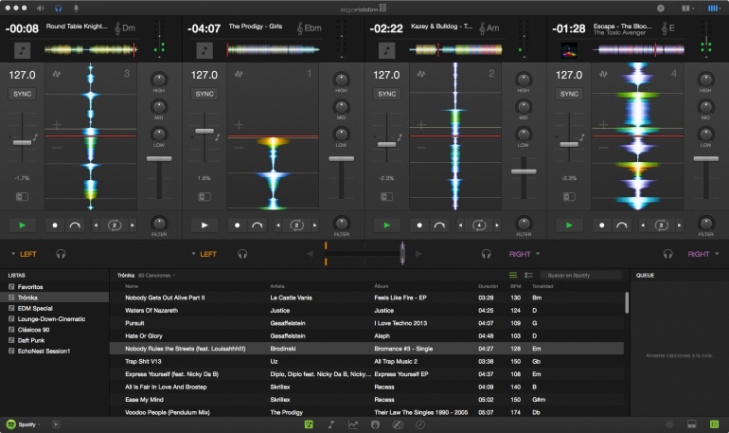The image size is (729, 433).
Task: Toggle the slip mode box under deck 3 tempo
Action: [x=22, y=197]
